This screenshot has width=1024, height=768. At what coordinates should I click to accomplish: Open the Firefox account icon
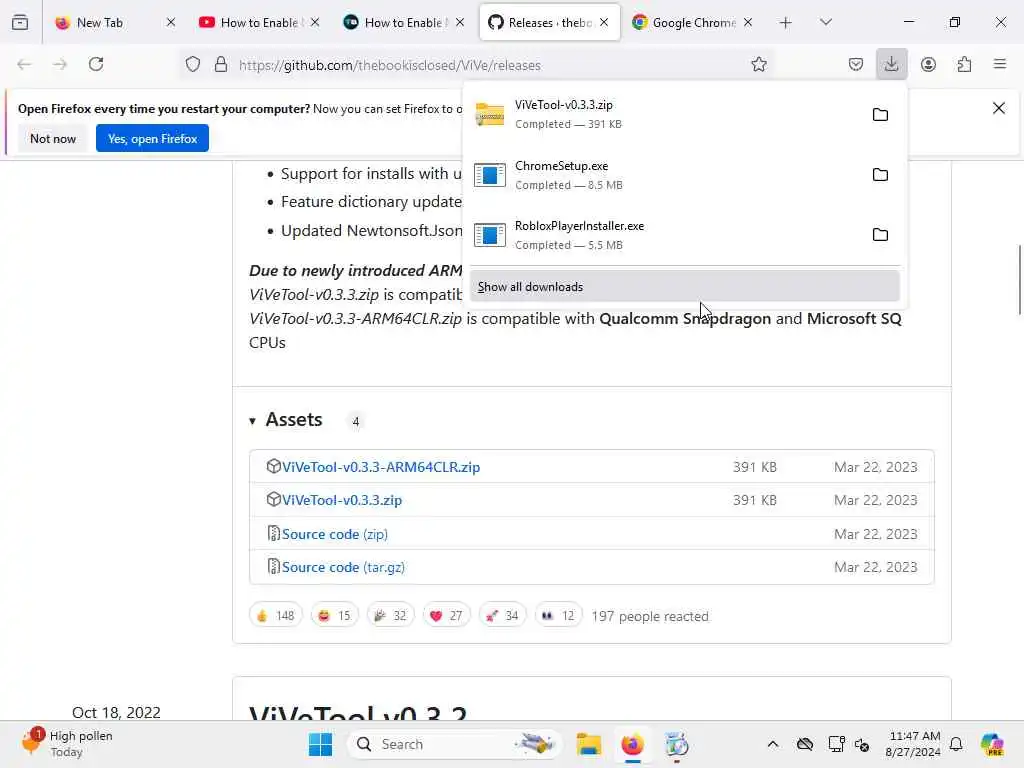[x=928, y=64]
